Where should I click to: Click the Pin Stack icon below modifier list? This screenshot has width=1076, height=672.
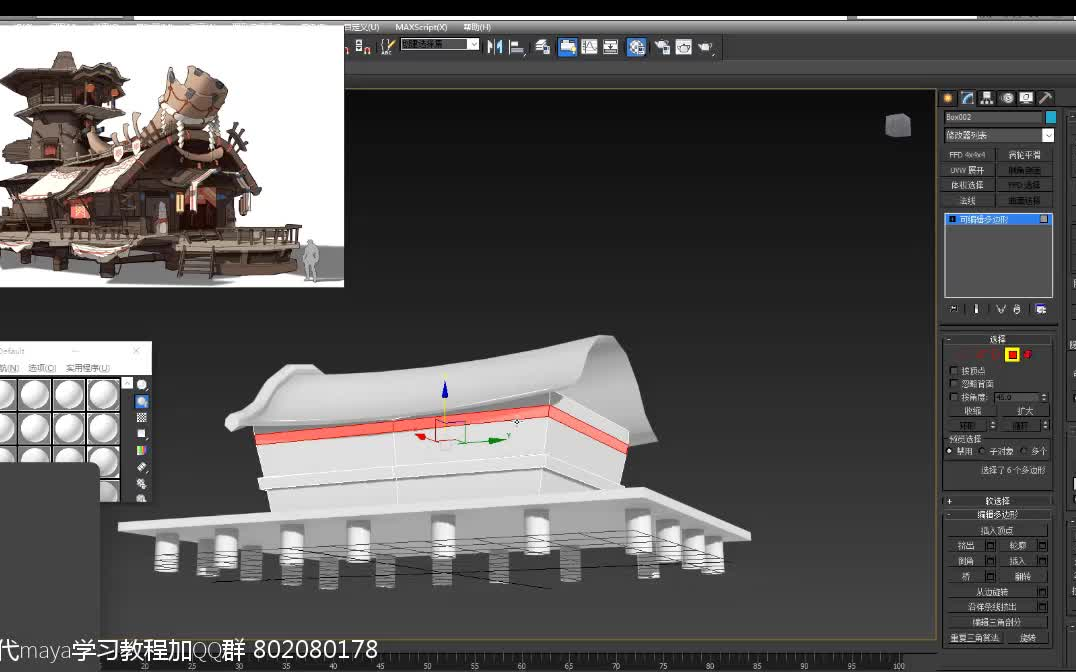(x=952, y=309)
